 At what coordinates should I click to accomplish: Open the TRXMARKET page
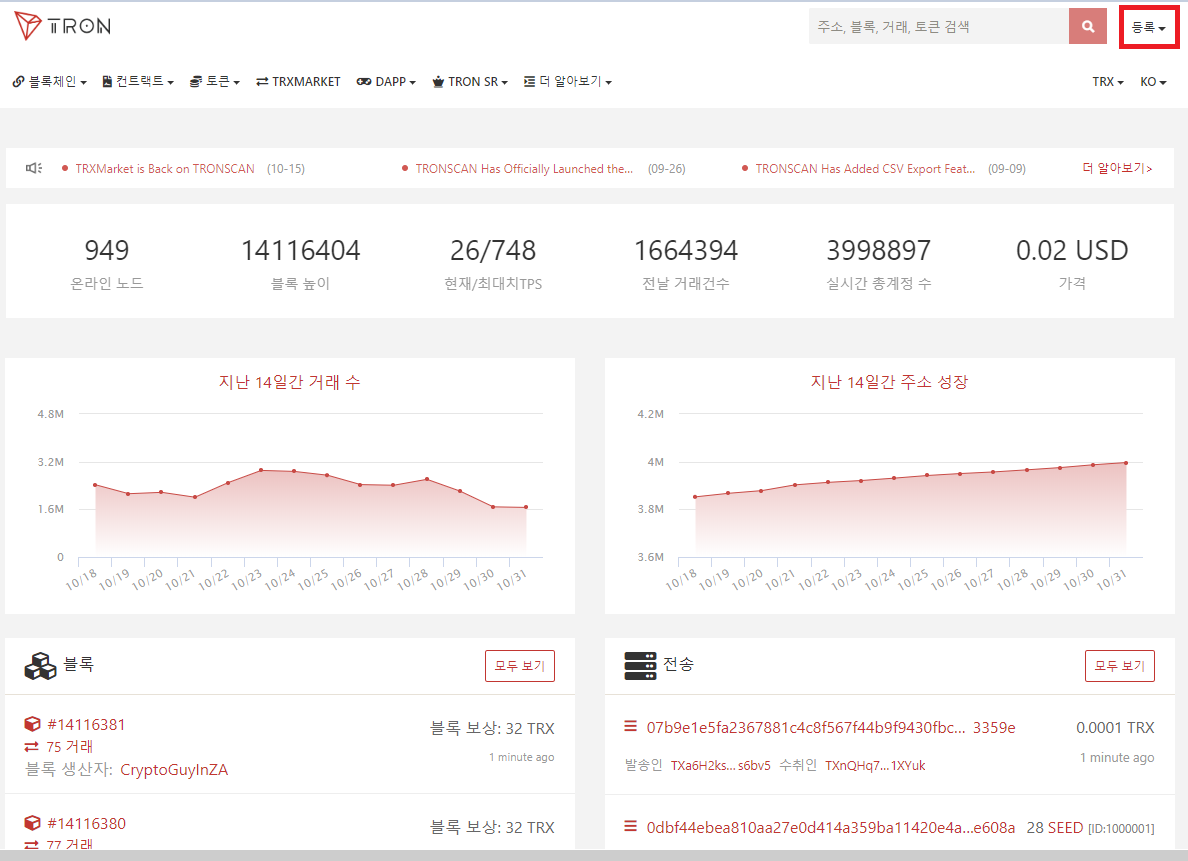coord(299,81)
